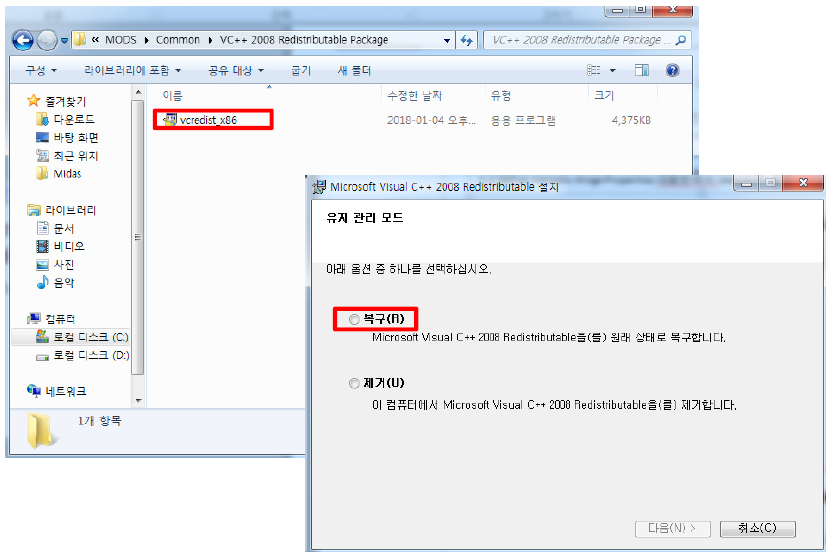The width and height of the screenshot is (831, 554).
Task: Click the computer icon beside 컴퓨터
Action: pos(34,318)
